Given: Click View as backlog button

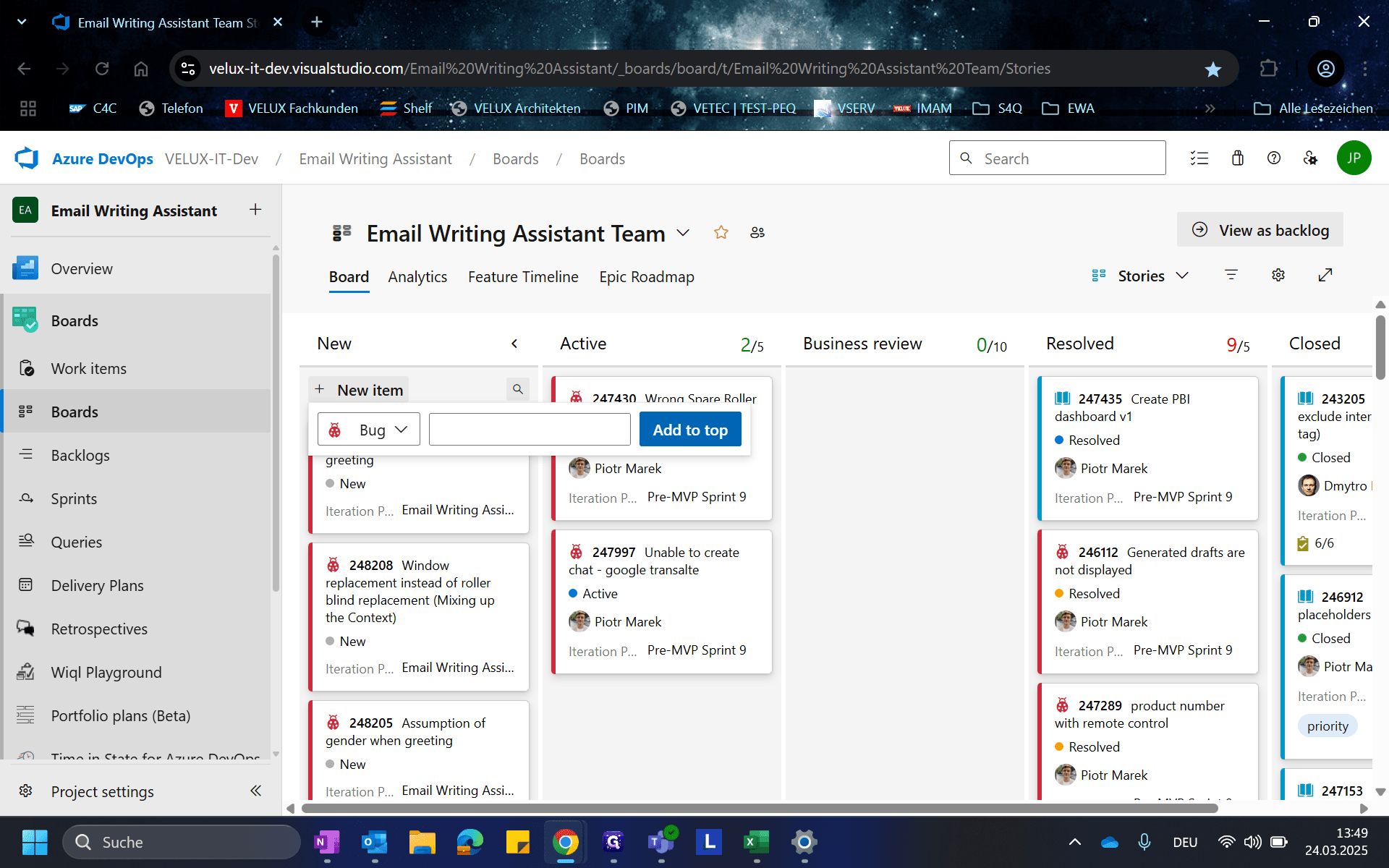Looking at the screenshot, I should click(1260, 230).
